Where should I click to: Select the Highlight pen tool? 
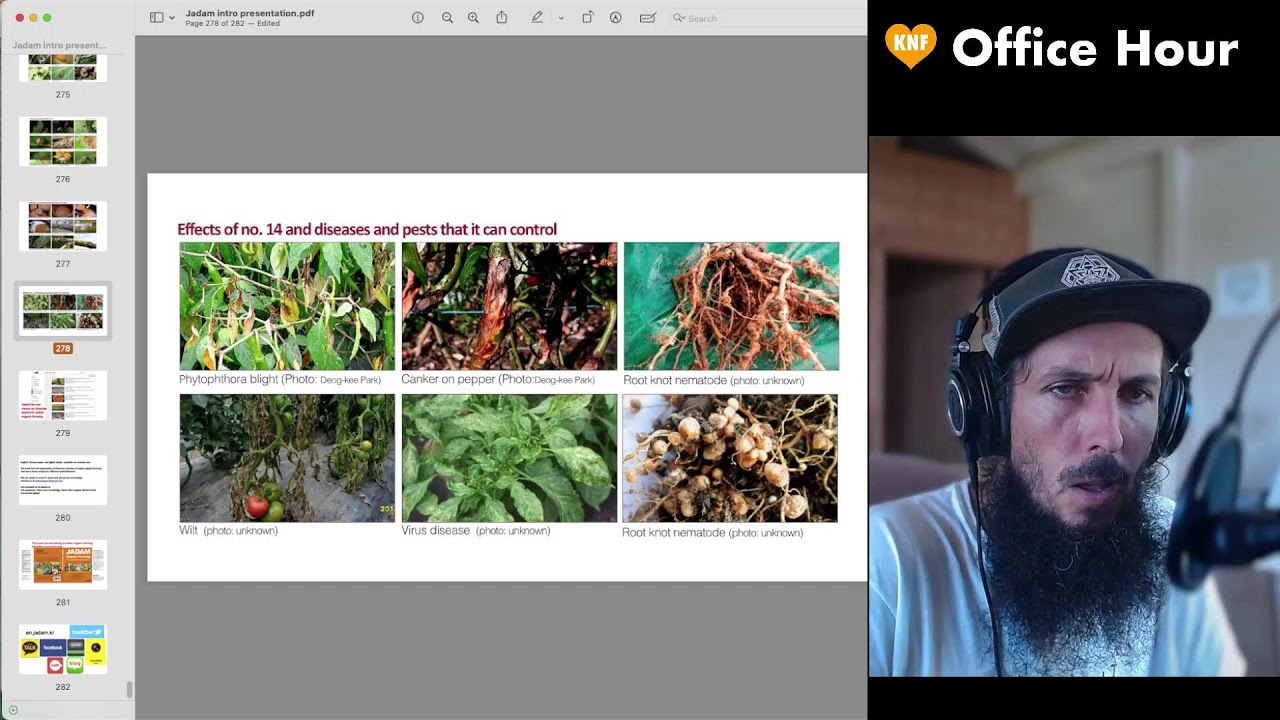tap(537, 18)
